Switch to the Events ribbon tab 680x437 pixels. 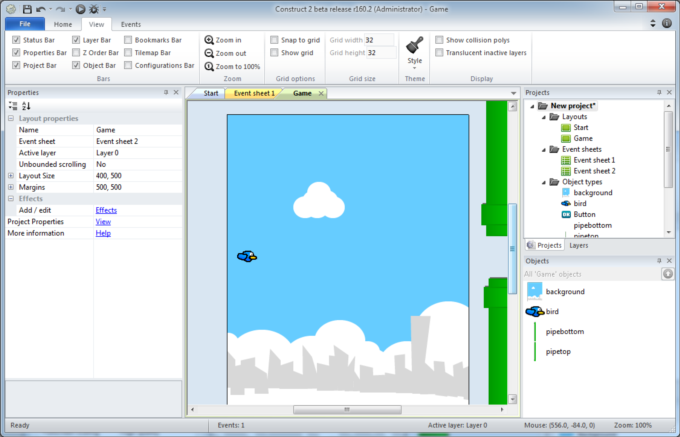(131, 24)
